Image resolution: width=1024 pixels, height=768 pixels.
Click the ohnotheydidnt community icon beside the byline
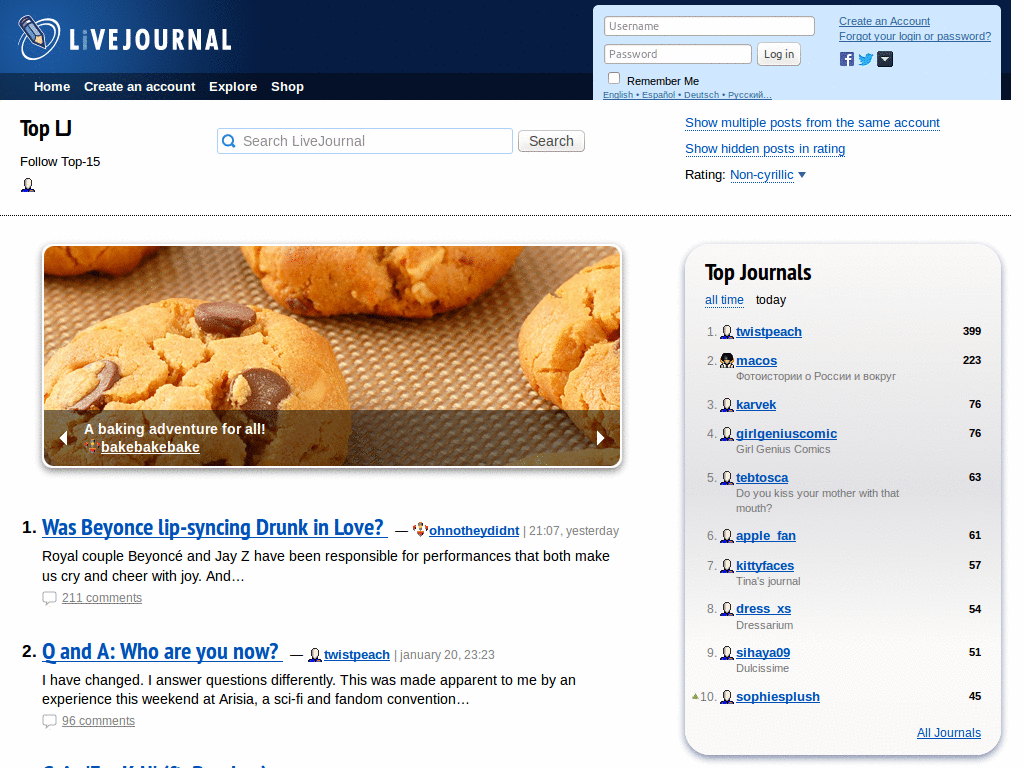[420, 530]
